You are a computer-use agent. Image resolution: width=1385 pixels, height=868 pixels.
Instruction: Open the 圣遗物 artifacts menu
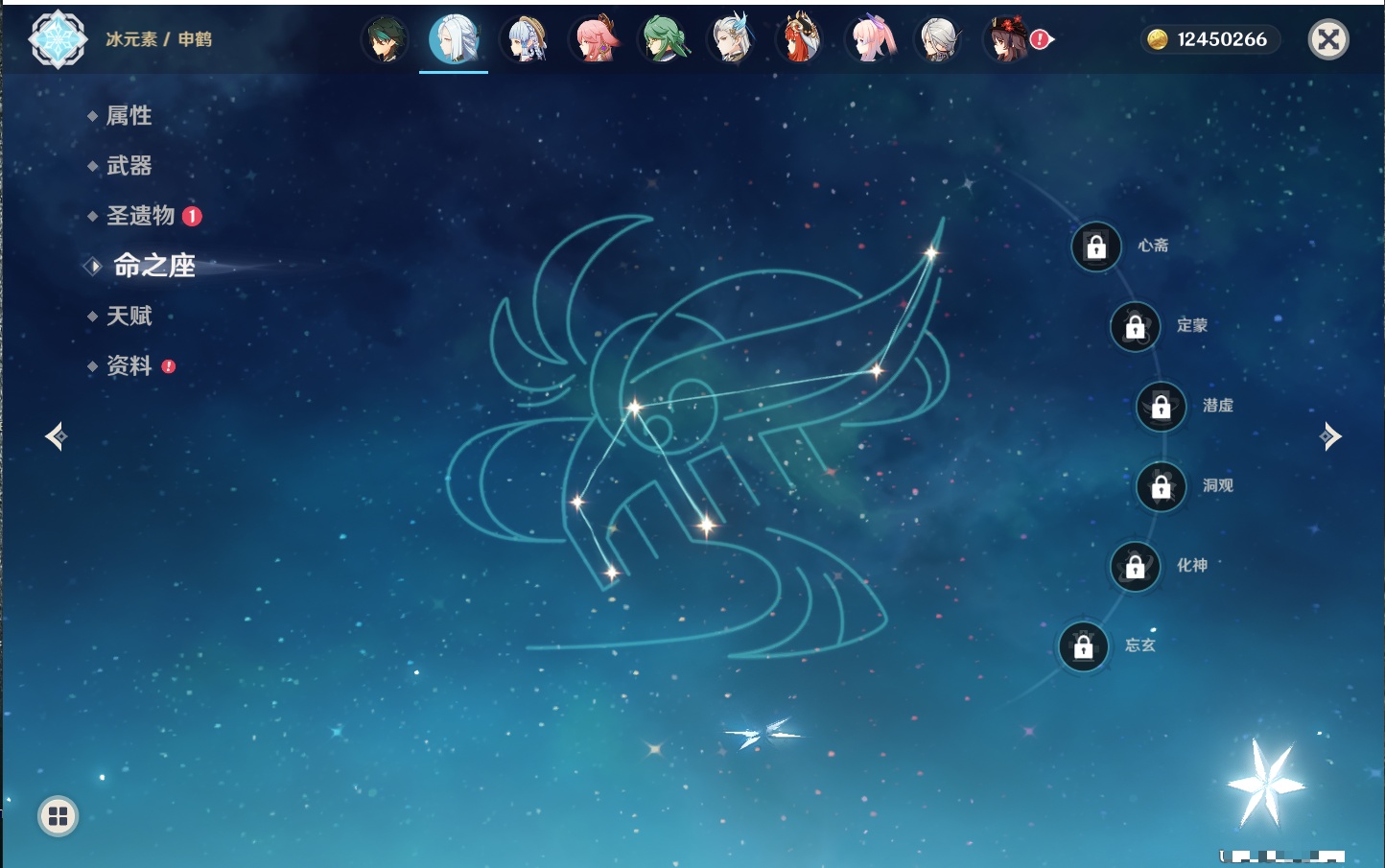[x=140, y=216]
